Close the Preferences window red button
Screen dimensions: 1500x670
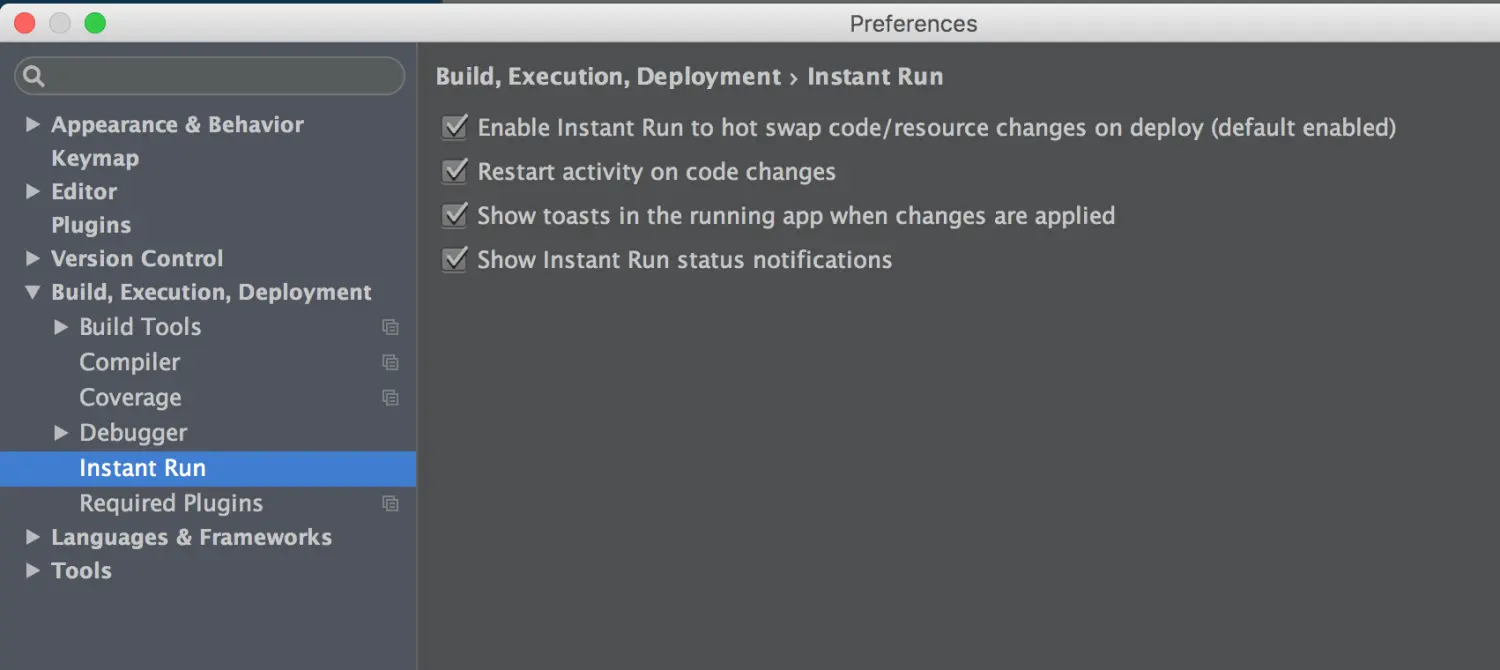click(x=24, y=22)
